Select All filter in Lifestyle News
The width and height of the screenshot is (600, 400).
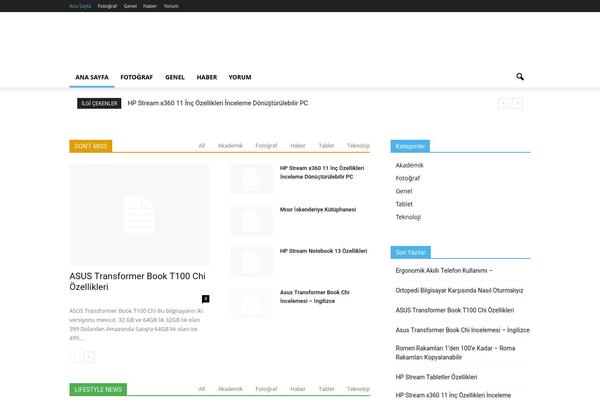pyautogui.click(x=202, y=389)
